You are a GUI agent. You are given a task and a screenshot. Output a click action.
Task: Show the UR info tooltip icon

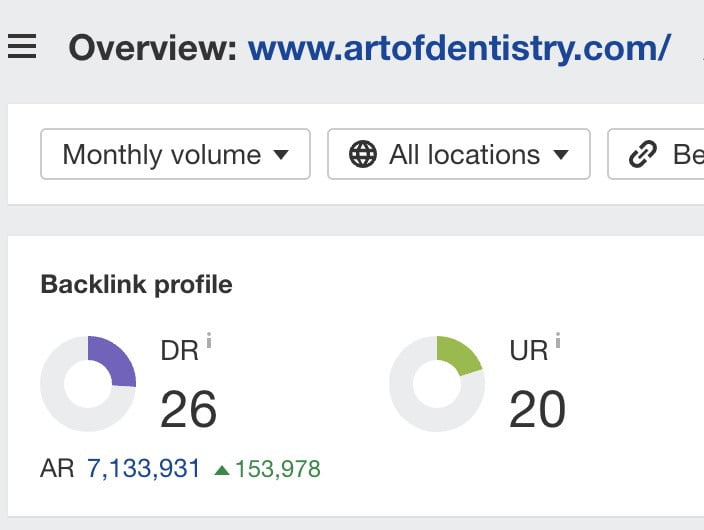(558, 342)
